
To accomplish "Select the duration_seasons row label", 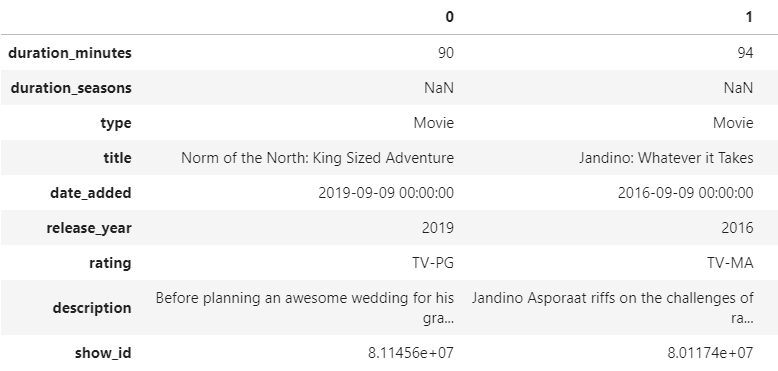I will pyautogui.click(x=71, y=88).
